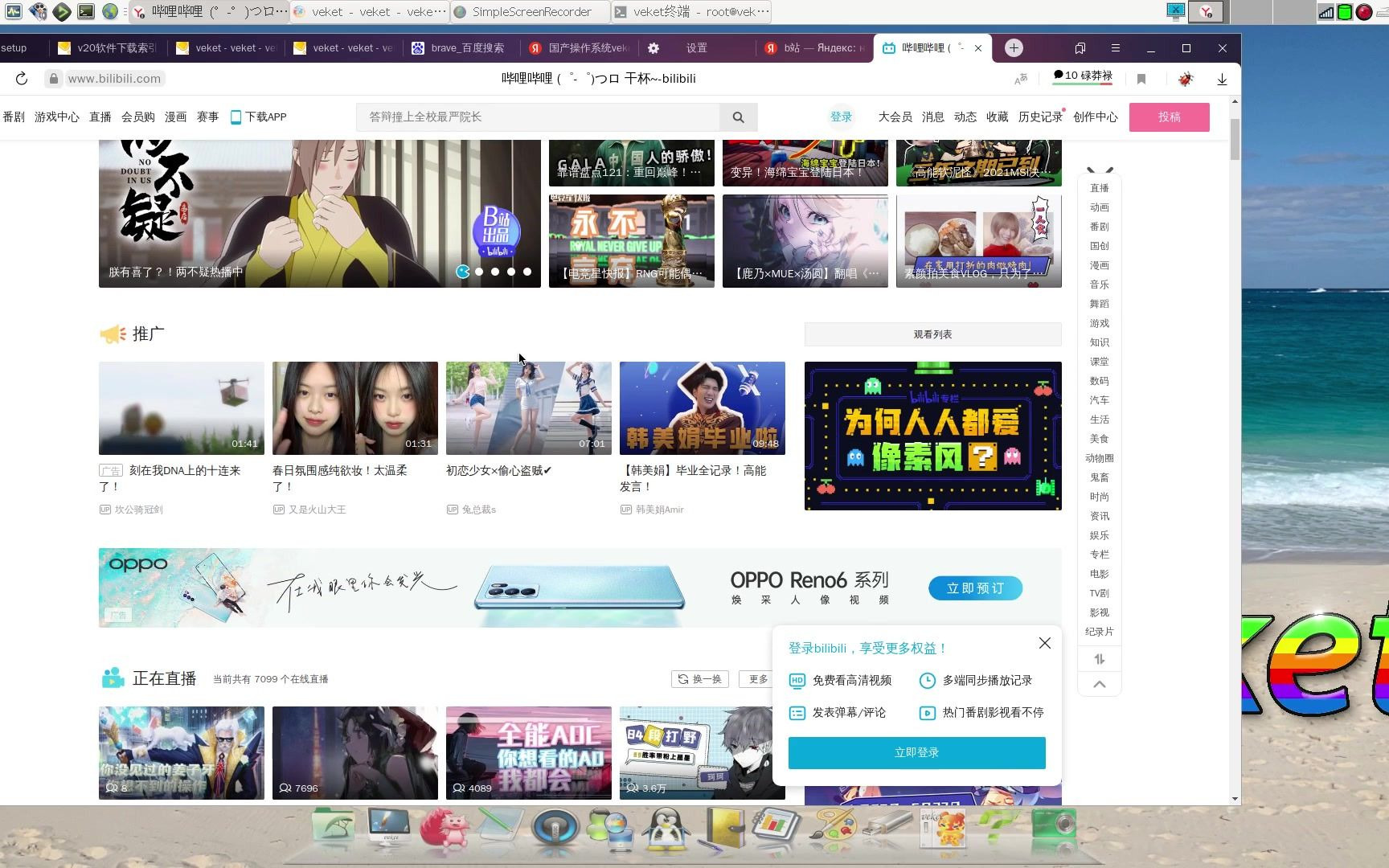Switch to the brave_百度搜索 tab
1389x868 pixels.
459,48
